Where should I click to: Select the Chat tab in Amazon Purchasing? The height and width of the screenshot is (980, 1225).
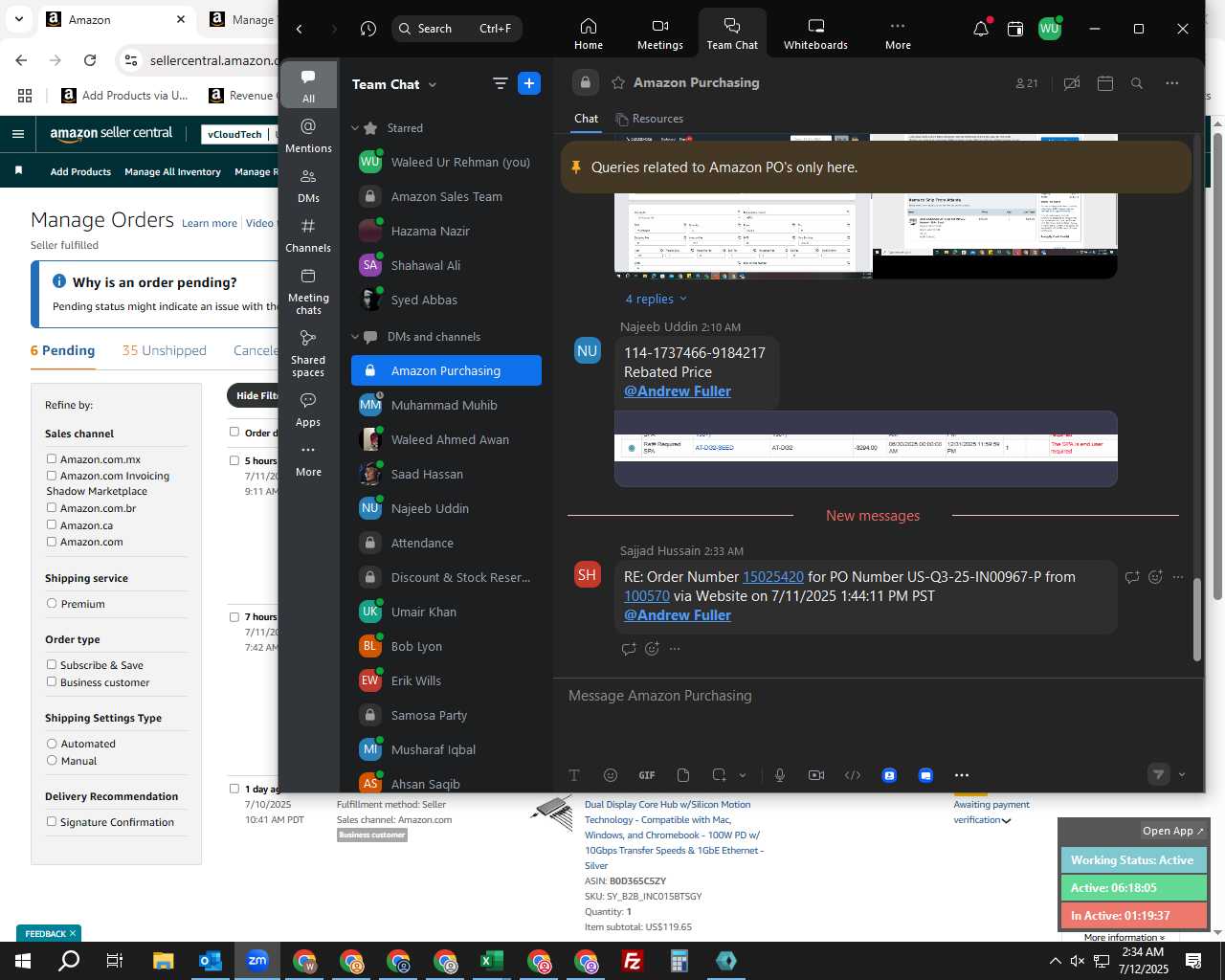(586, 119)
